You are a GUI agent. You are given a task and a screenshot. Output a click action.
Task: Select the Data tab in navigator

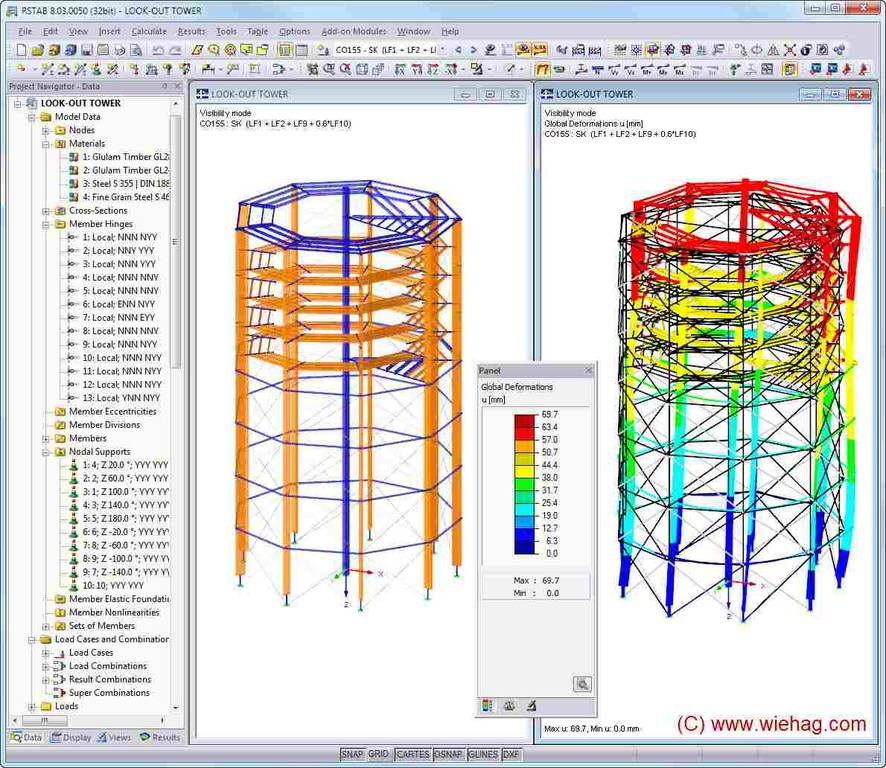click(27, 737)
